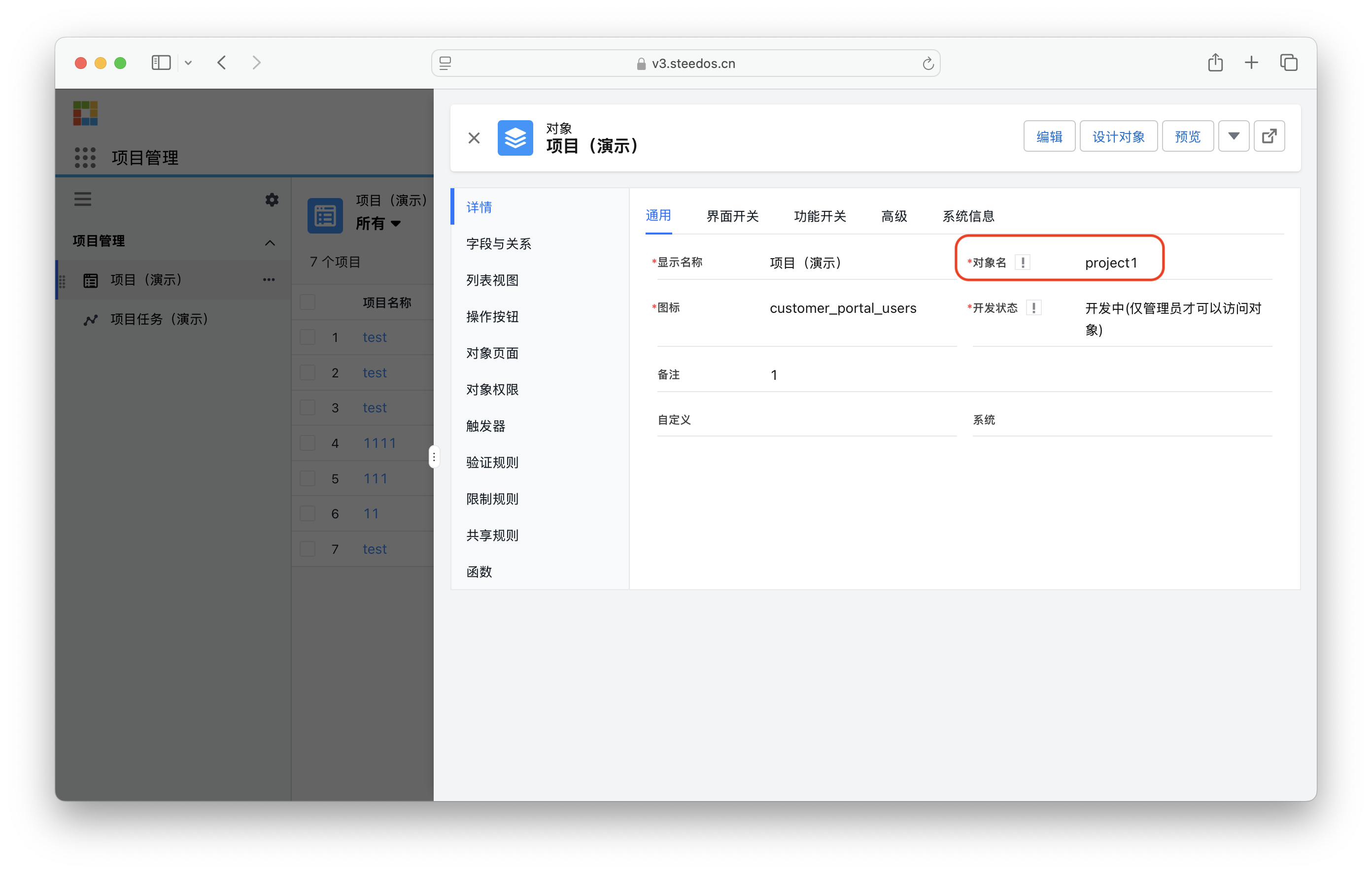Open the 1111 record link
Screen dimensions: 1372x874
point(379,443)
